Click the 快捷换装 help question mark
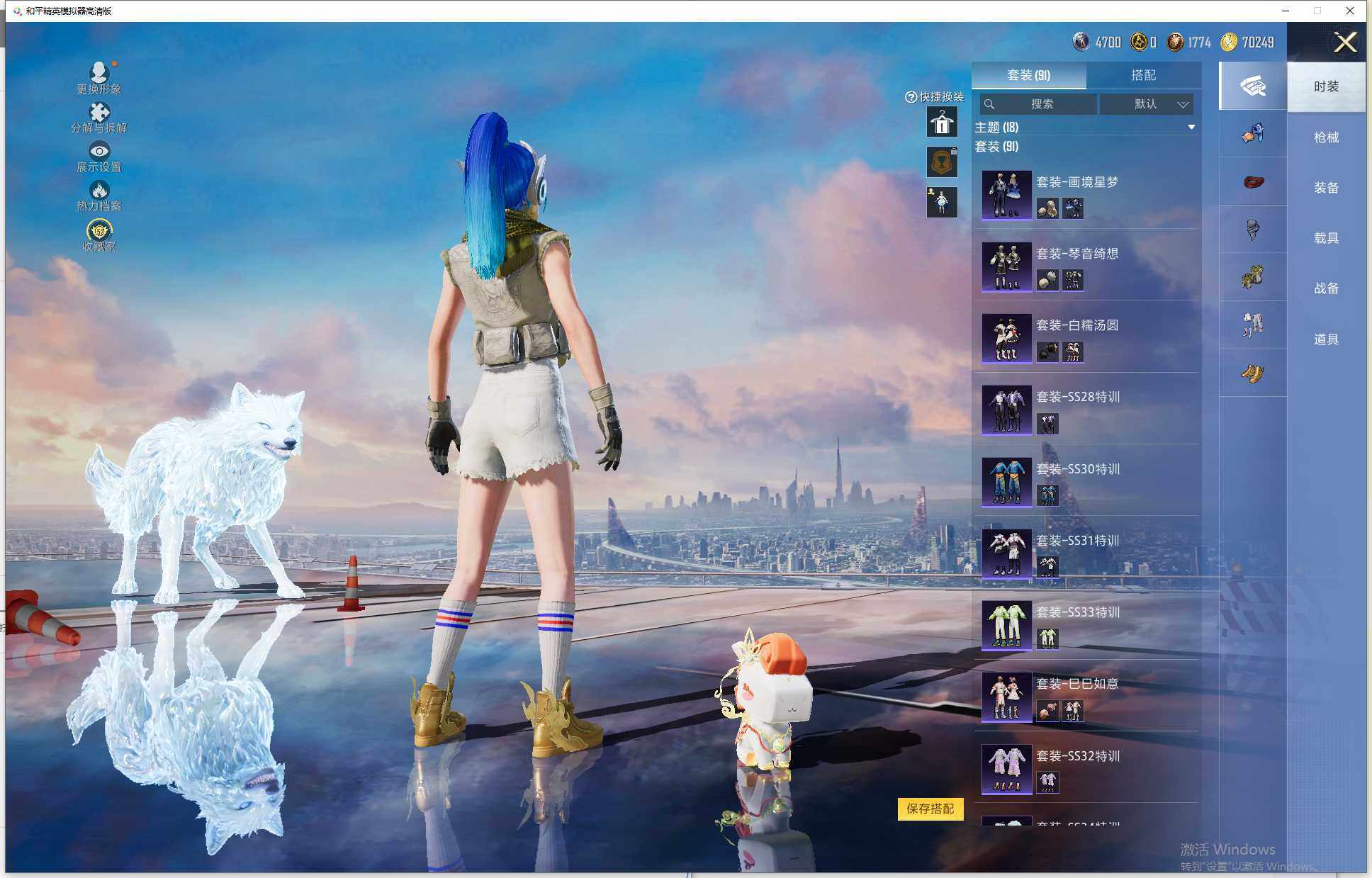This screenshot has height=878, width=1372. click(911, 97)
